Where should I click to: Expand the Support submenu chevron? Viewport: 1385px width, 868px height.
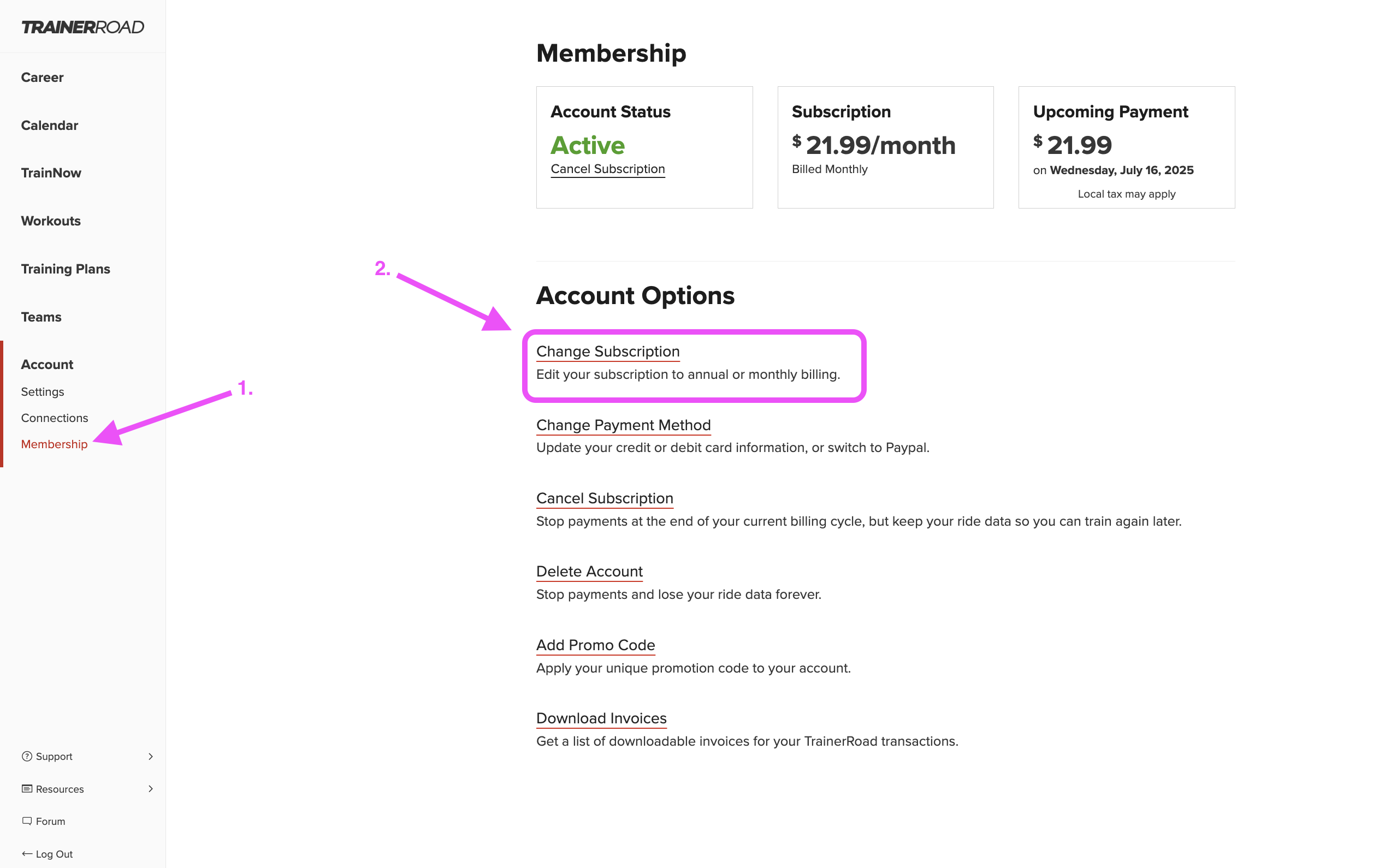(150, 756)
